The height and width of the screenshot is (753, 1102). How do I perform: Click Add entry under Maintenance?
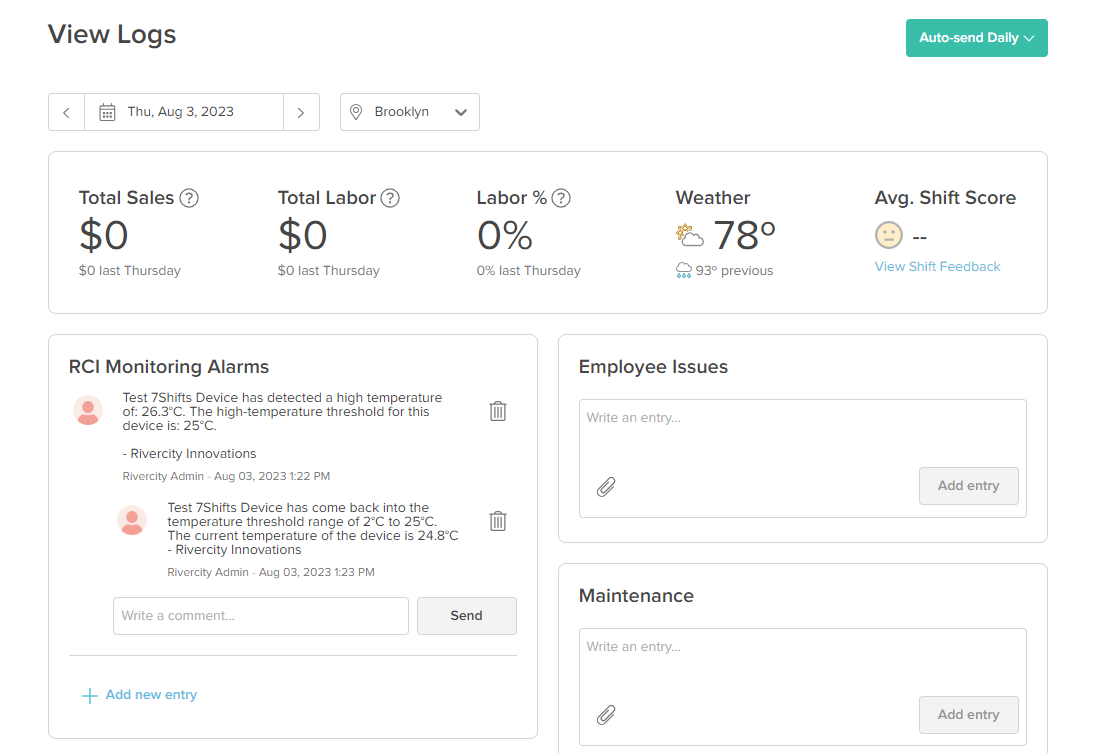coord(968,715)
